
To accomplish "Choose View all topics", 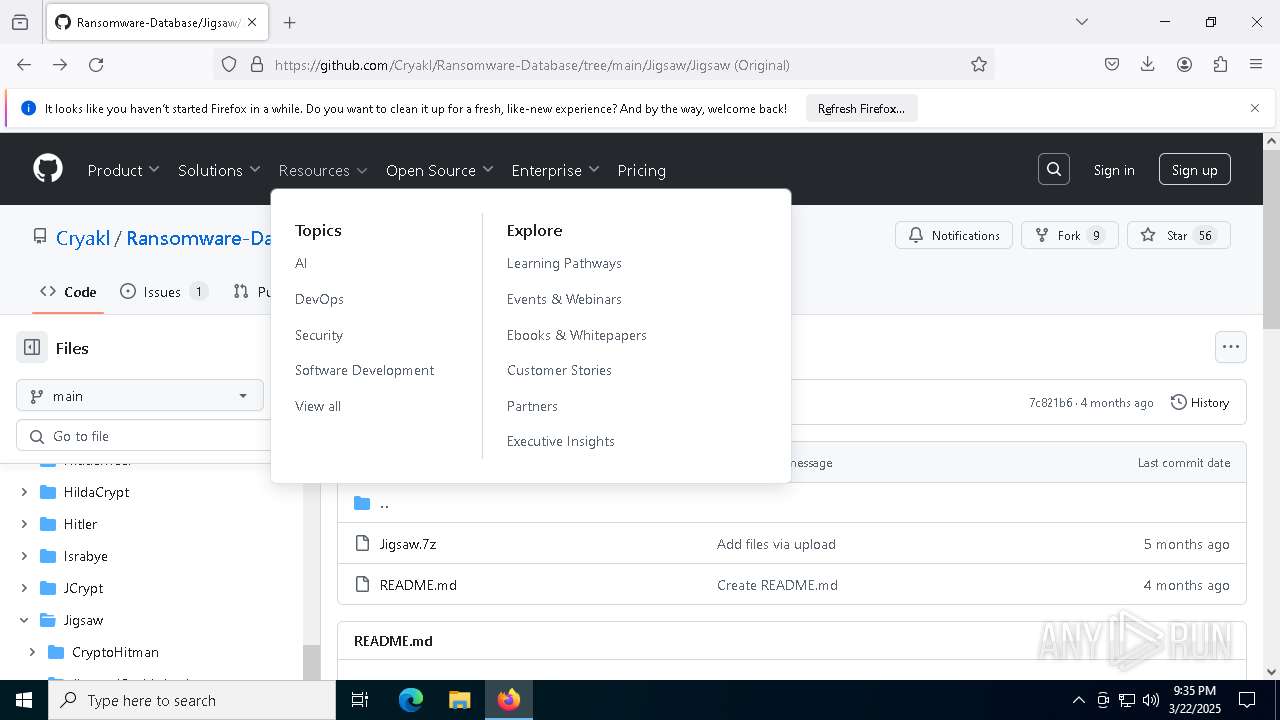I will pos(318,406).
